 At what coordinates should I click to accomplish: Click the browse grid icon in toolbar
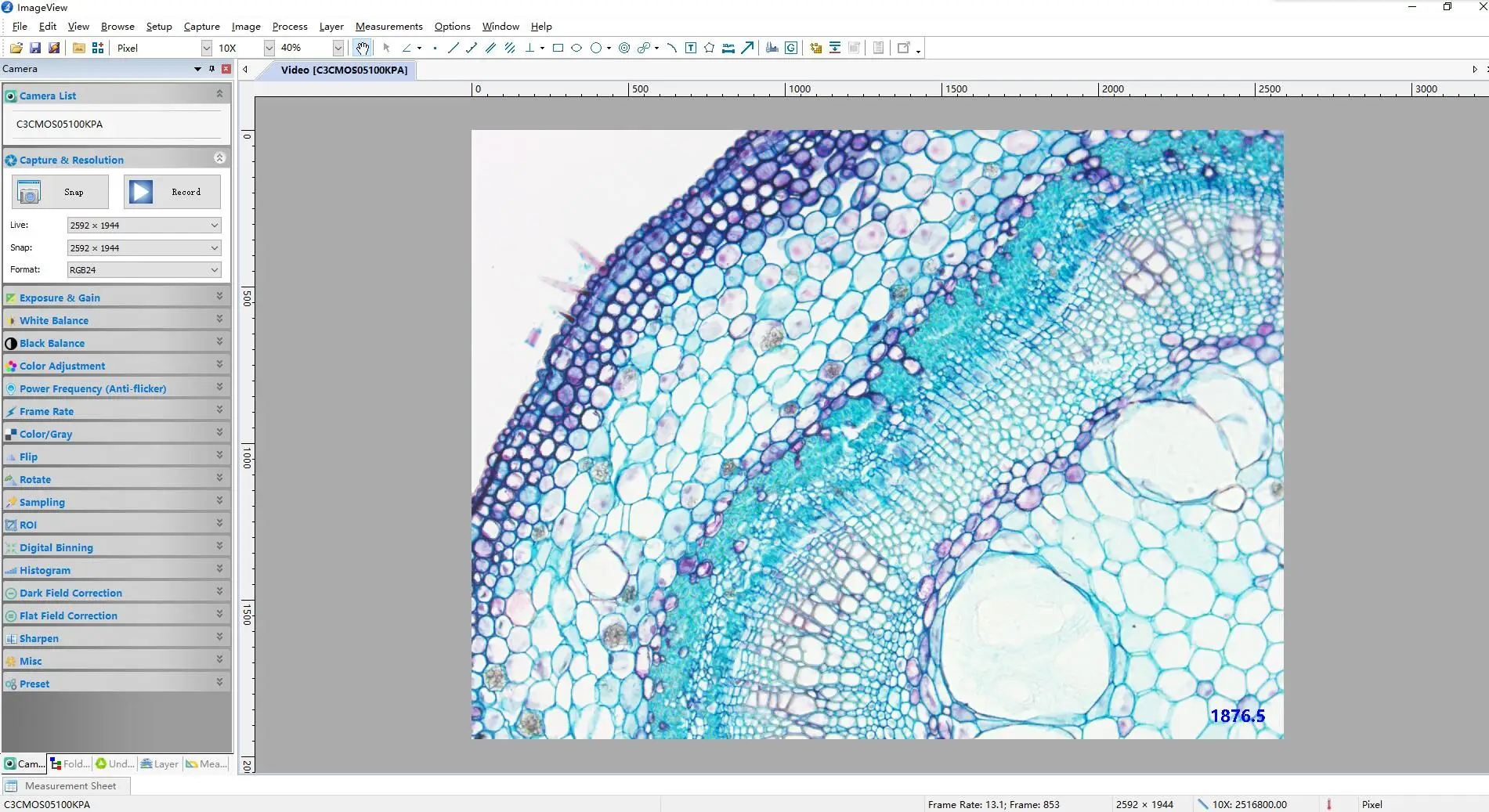coord(98,48)
